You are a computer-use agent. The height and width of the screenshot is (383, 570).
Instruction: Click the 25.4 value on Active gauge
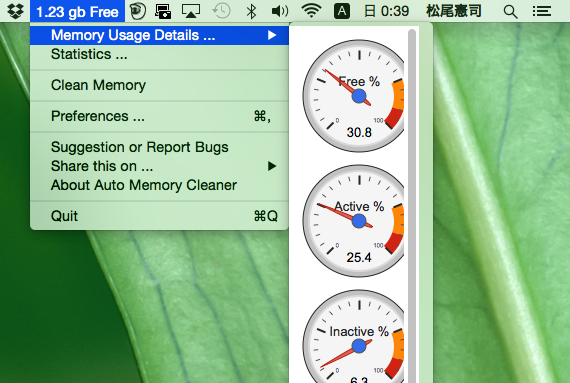click(x=359, y=258)
